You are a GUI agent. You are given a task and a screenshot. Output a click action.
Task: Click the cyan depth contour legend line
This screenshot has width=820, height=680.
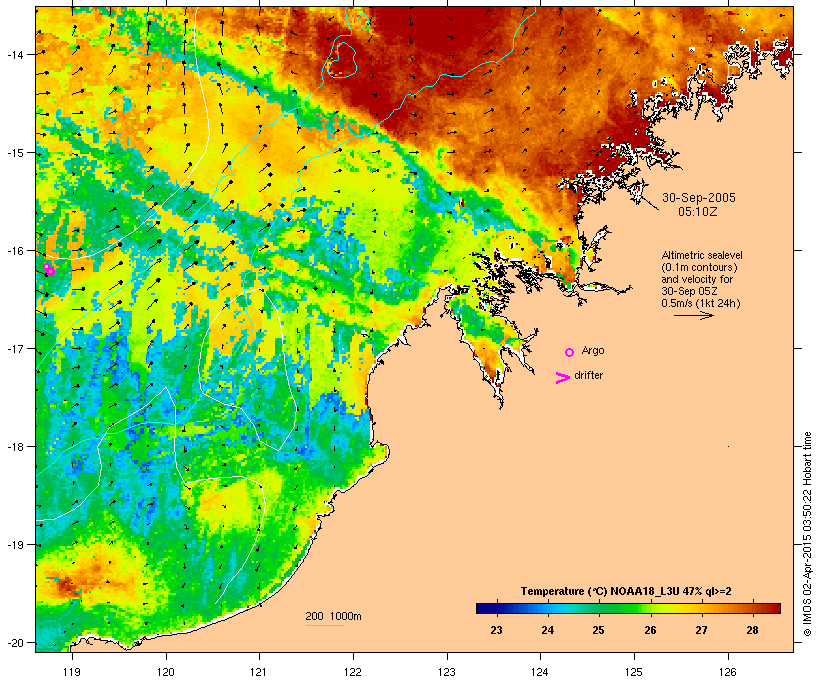pyautogui.click(x=325, y=625)
